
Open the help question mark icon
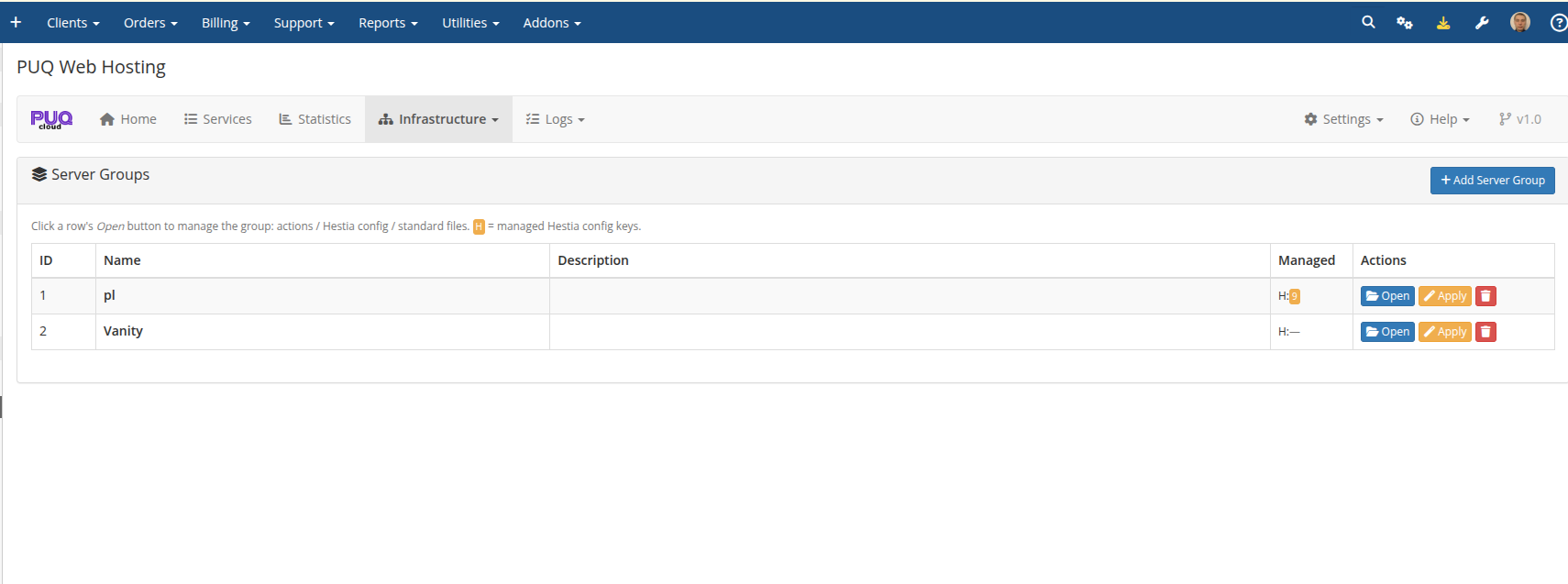(x=1559, y=23)
